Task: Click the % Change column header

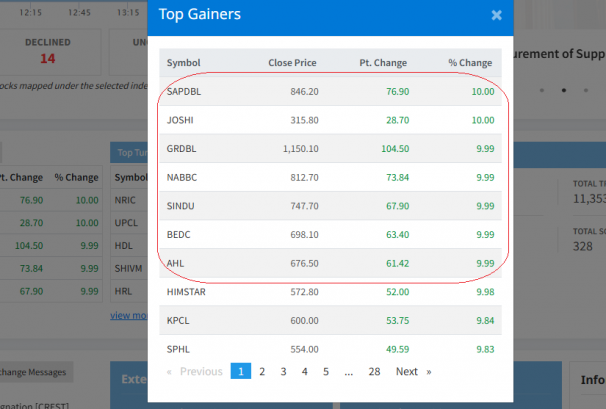Action: click(x=472, y=63)
